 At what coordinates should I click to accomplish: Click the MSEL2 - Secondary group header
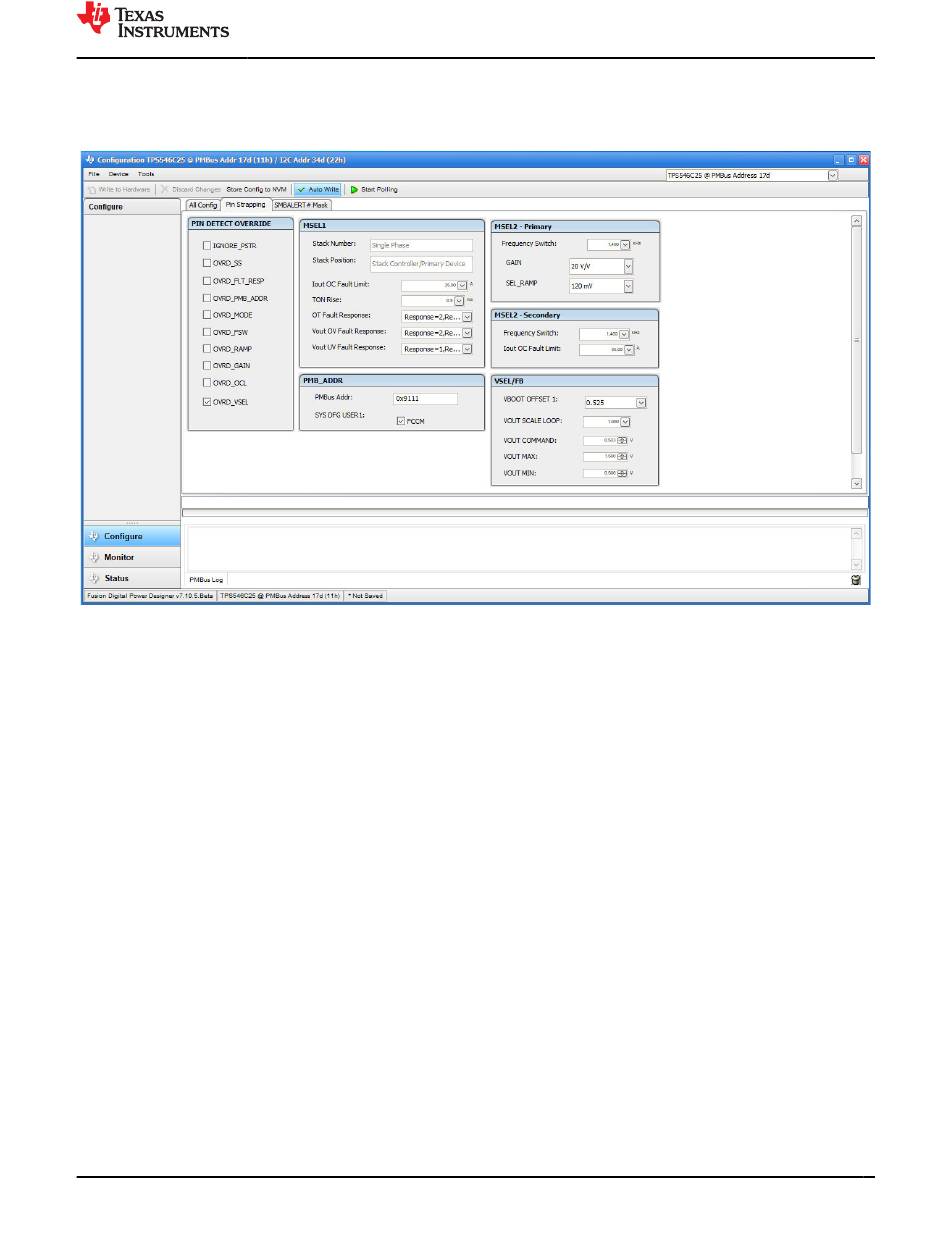(575, 315)
